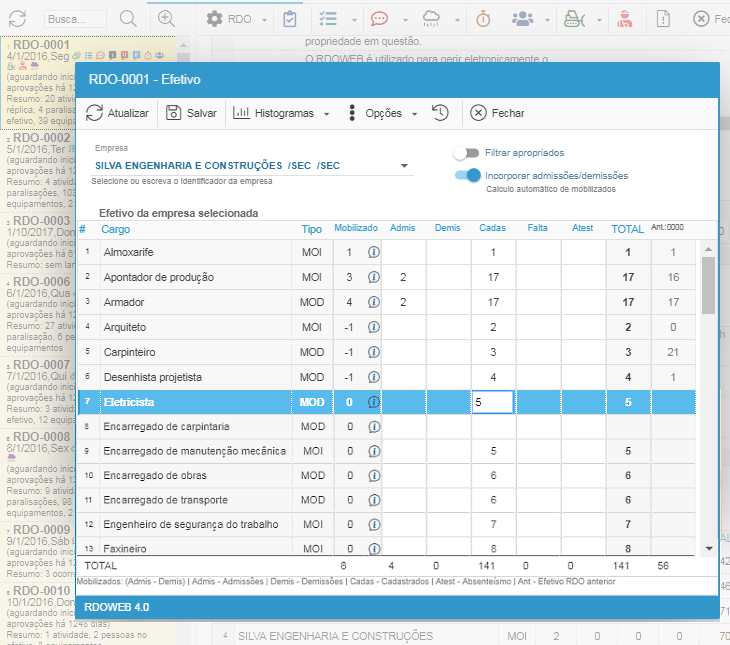The image size is (730, 645).
Task: Click info icon in Engenheiro de segurança row
Action: coord(374,524)
